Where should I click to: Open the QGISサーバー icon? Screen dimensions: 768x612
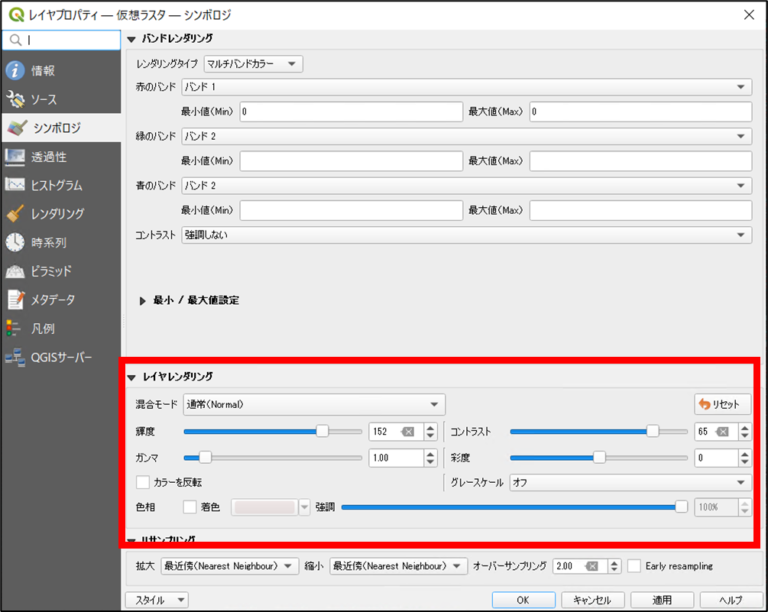tap(15, 357)
